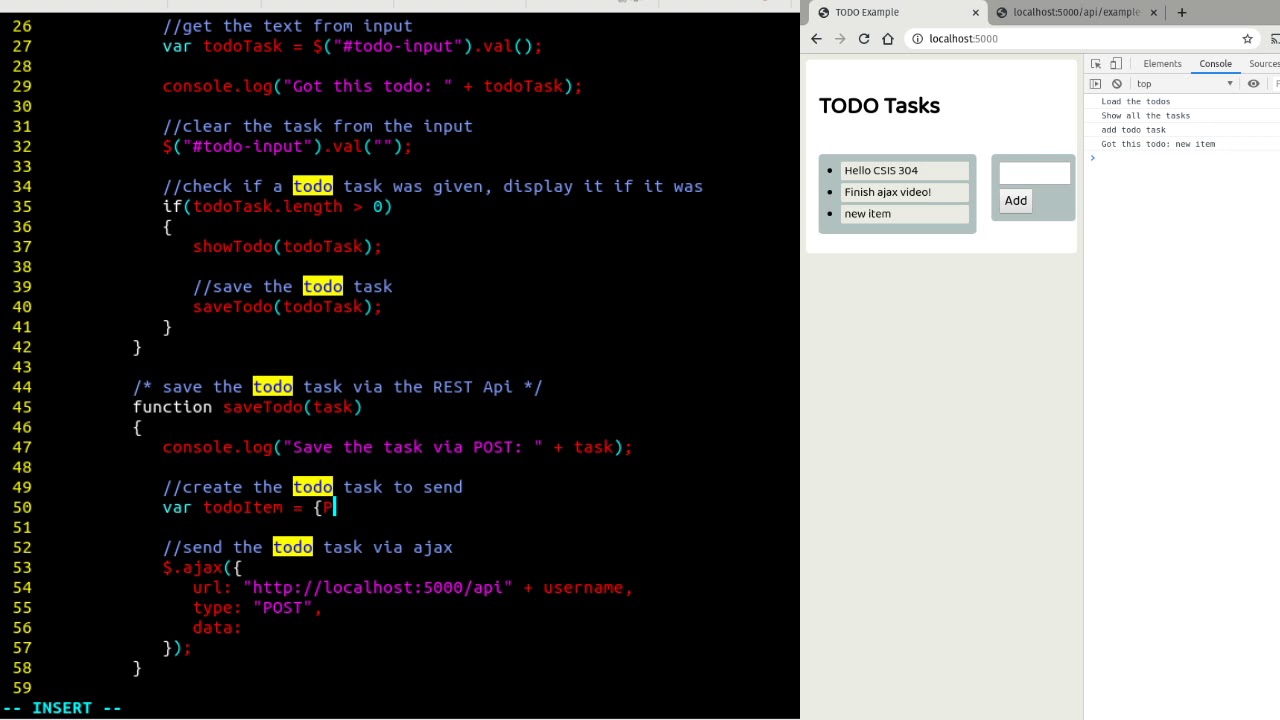
Task: Click the Add button on the TODO page
Action: pyautogui.click(x=1016, y=201)
